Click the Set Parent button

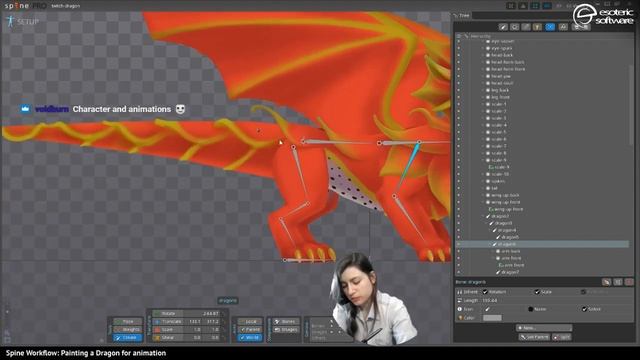coord(534,337)
